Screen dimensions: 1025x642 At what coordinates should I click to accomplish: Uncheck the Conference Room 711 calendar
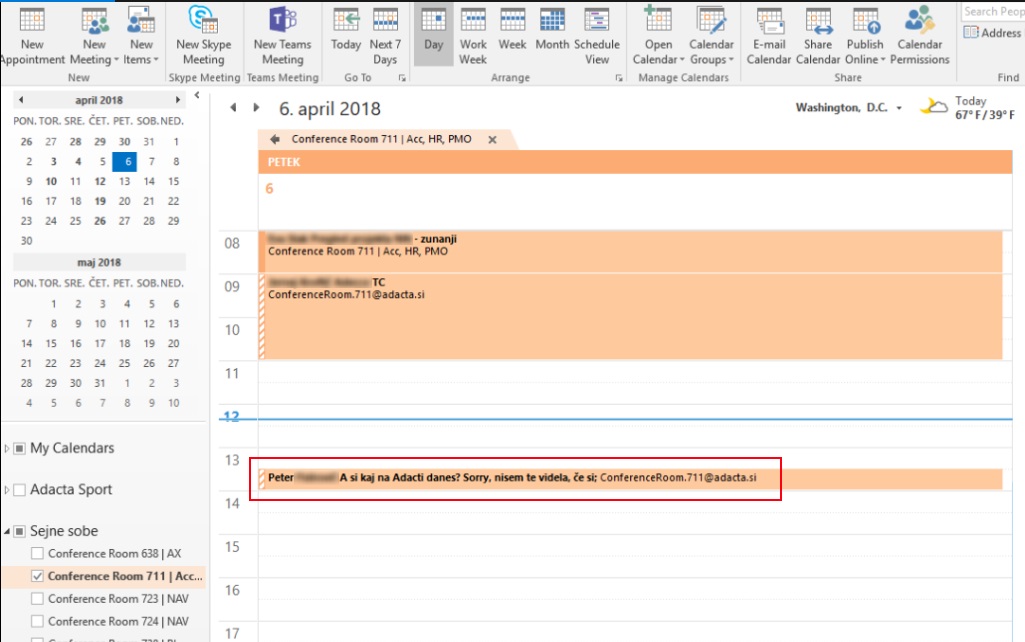click(38, 576)
